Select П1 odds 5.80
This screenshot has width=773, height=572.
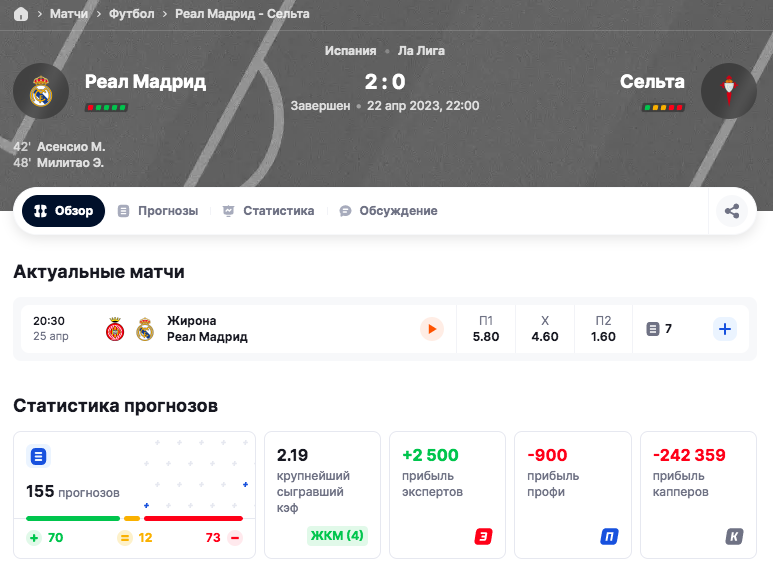coord(486,329)
